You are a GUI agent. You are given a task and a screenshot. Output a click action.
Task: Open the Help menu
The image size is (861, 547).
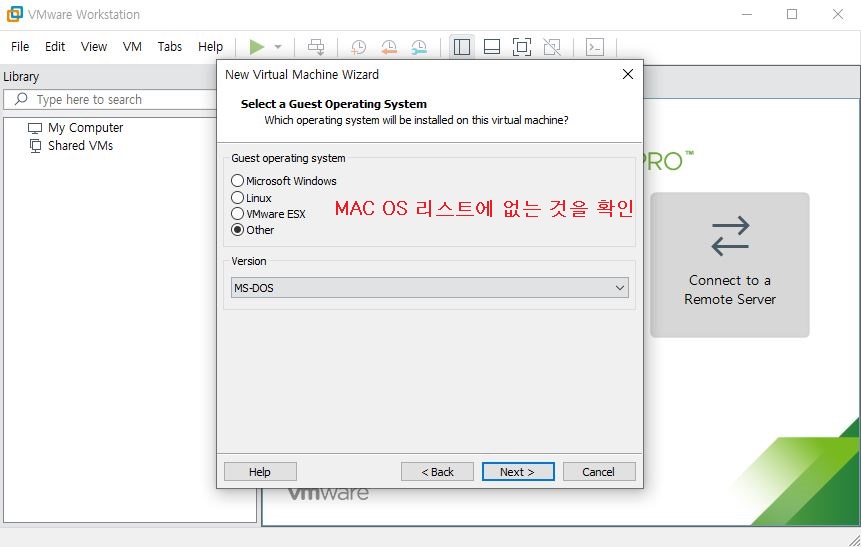(x=210, y=47)
